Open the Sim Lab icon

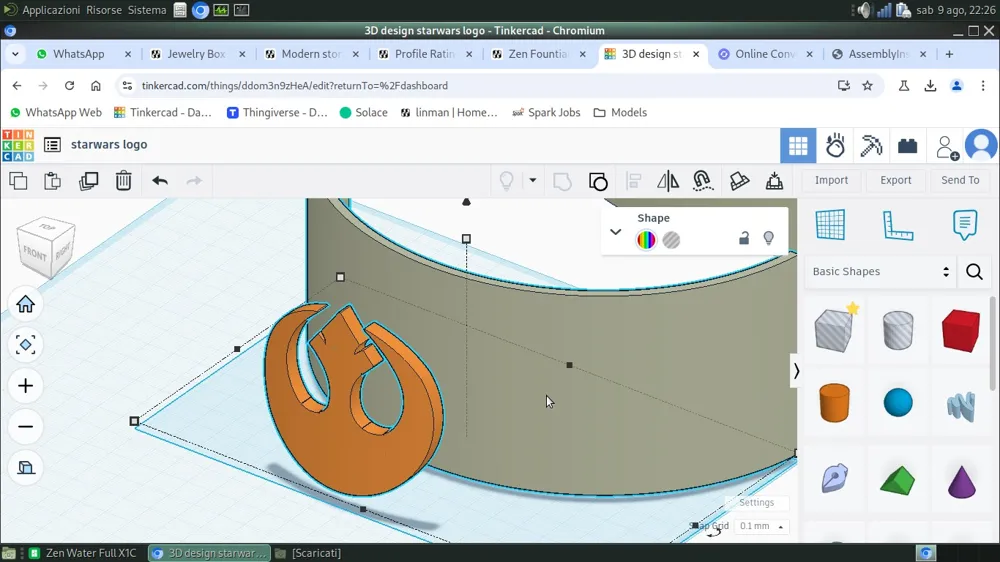point(835,146)
